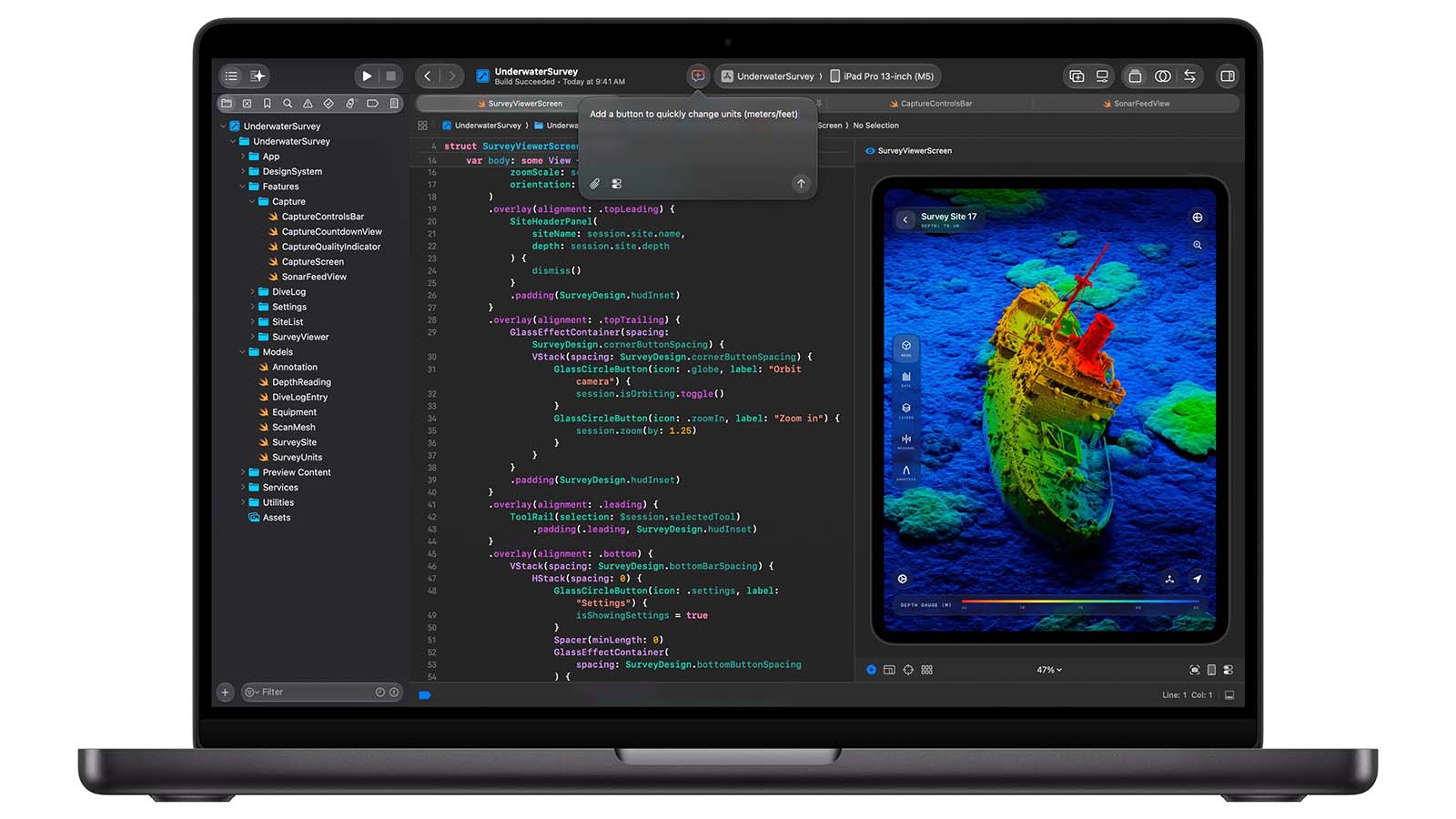The width and height of the screenshot is (1456, 819).
Task: Choose the iPad Pro 13-inch (M5) destination
Action: click(882, 76)
